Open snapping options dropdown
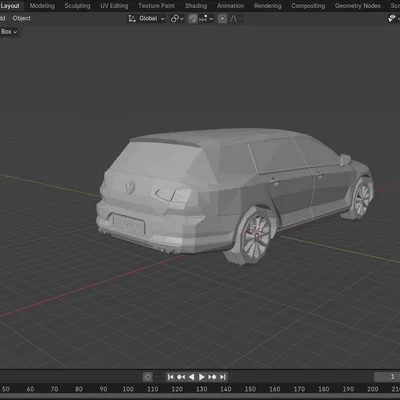The height and width of the screenshot is (400, 400). [x=206, y=19]
